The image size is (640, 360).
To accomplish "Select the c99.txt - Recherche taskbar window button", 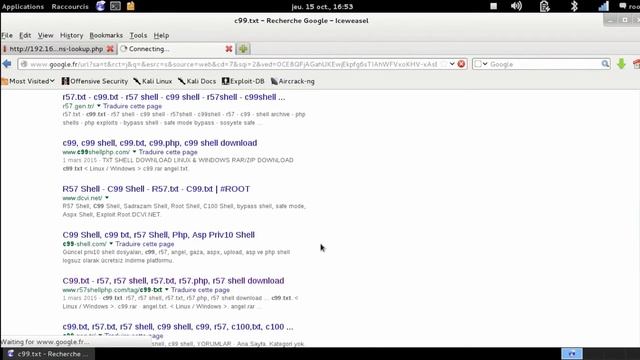I will (x=48, y=354).
